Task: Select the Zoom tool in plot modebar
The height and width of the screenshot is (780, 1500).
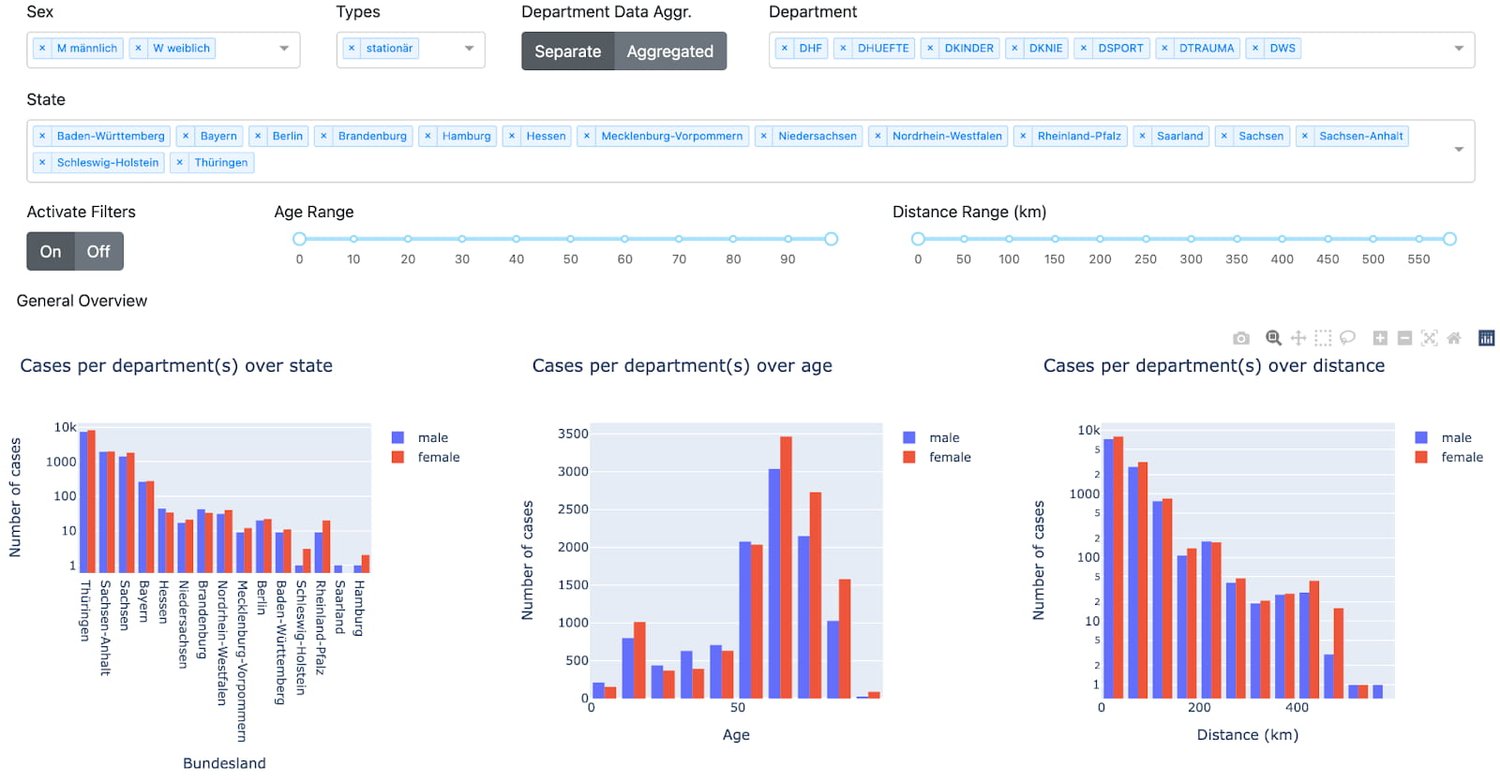Action: click(x=1274, y=338)
